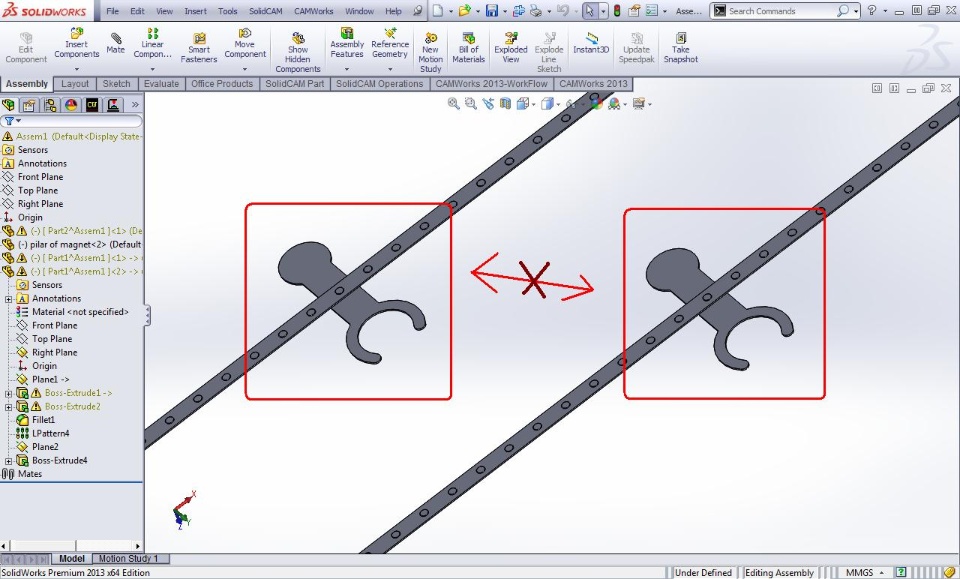Open the PropertyManager tab icon
This screenshot has height=579, width=960.
coord(29,105)
